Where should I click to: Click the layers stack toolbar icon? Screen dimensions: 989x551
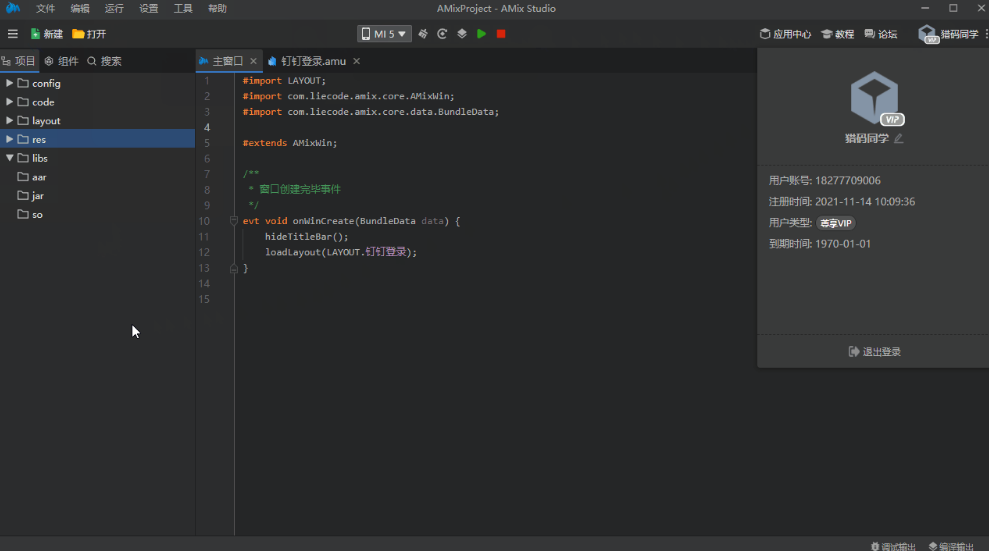(x=462, y=34)
